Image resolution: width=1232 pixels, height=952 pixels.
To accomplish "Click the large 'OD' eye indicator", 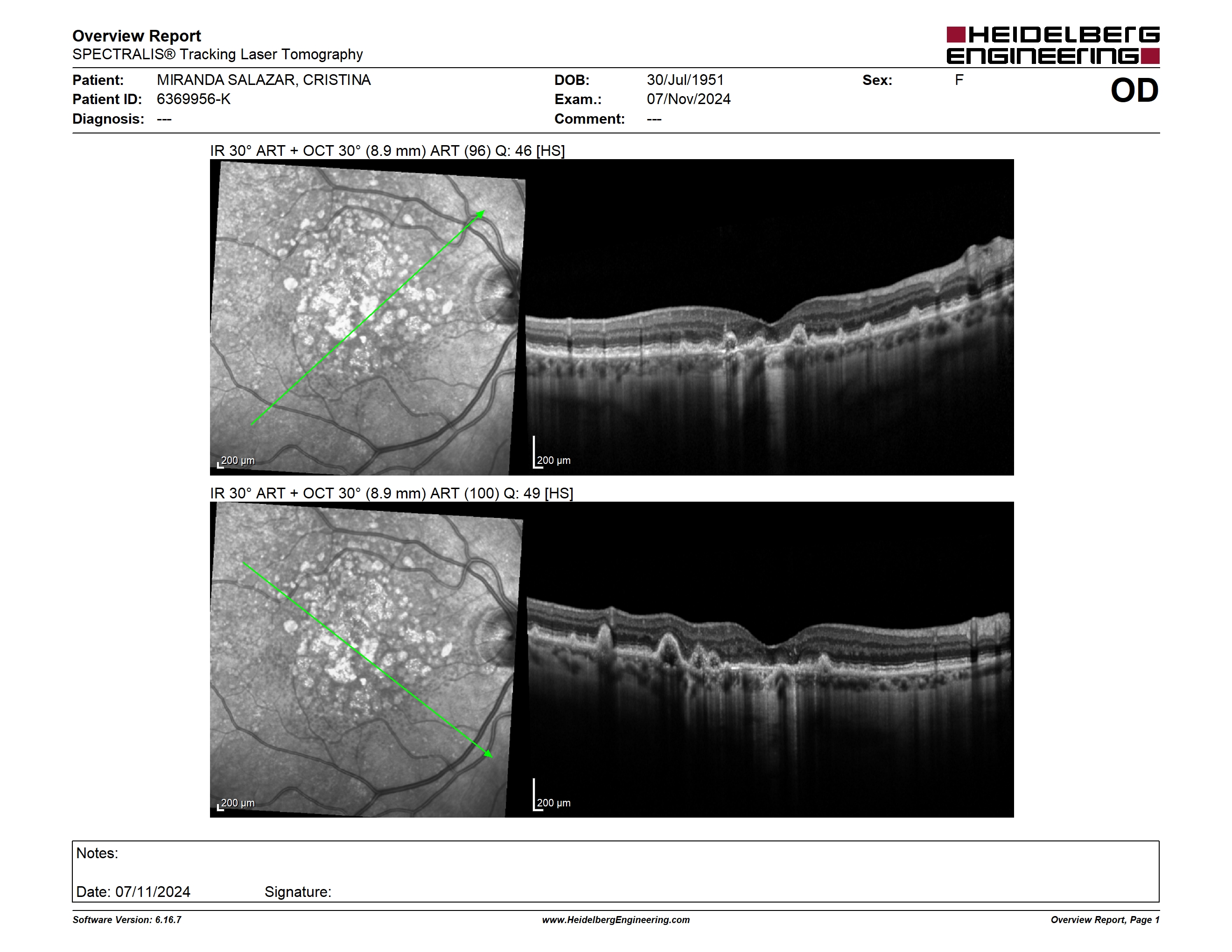I will [1134, 91].
